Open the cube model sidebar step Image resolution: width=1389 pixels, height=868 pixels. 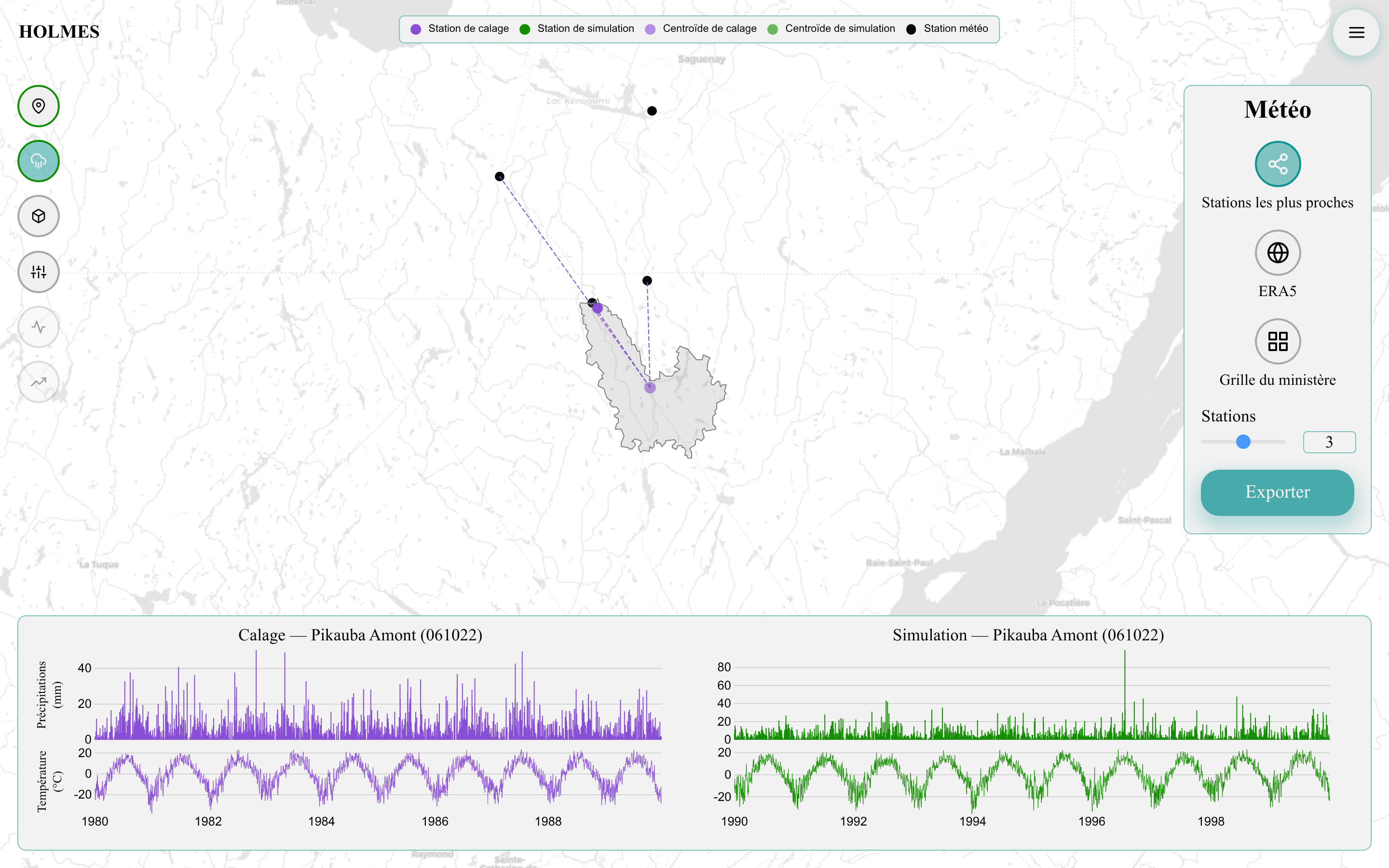coord(39,217)
